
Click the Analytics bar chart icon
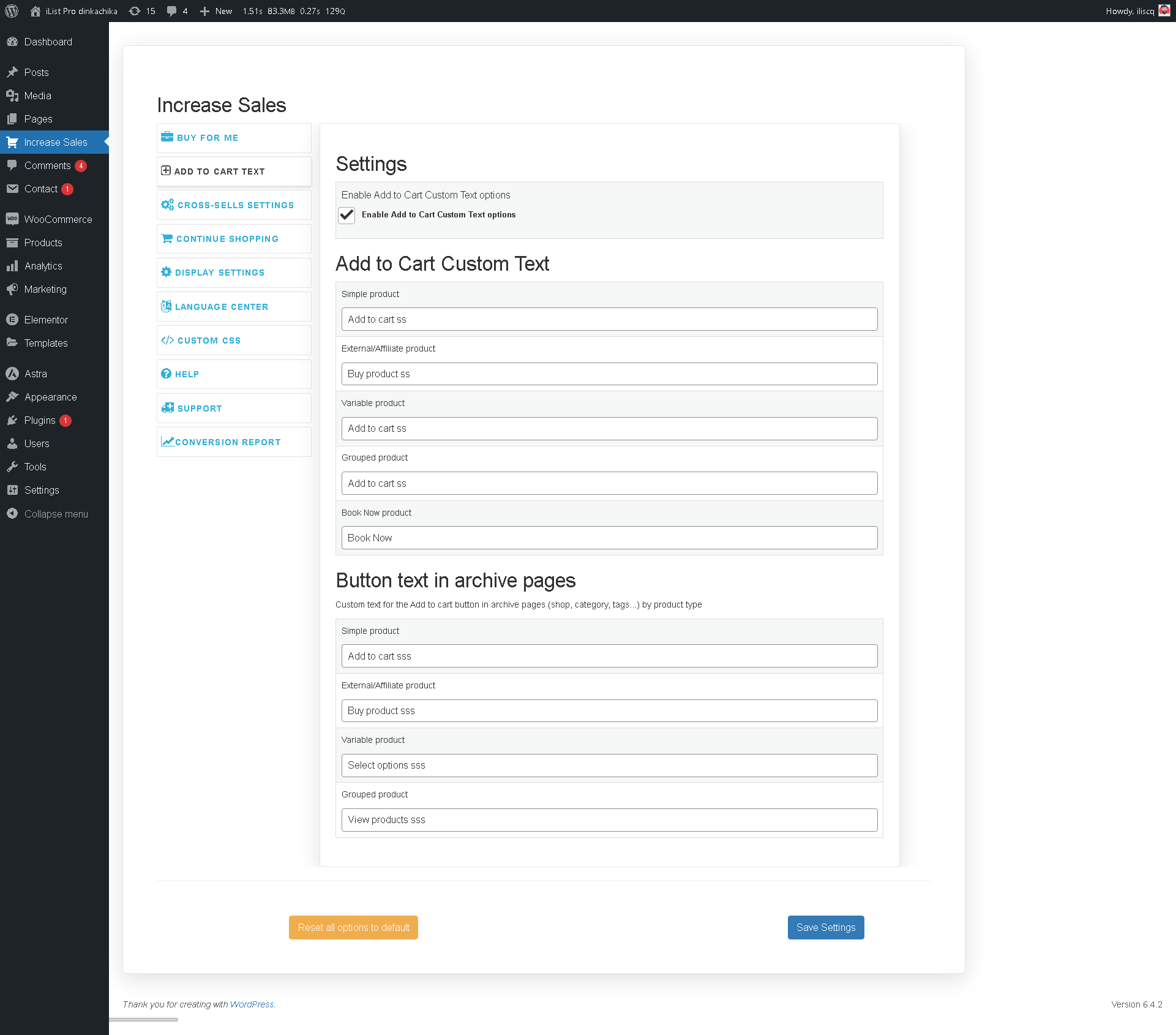coord(12,266)
